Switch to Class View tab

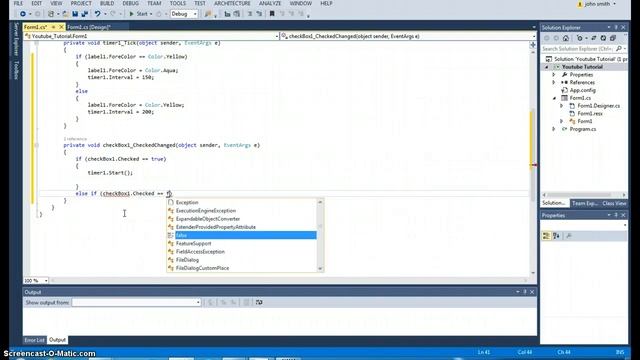click(x=614, y=203)
